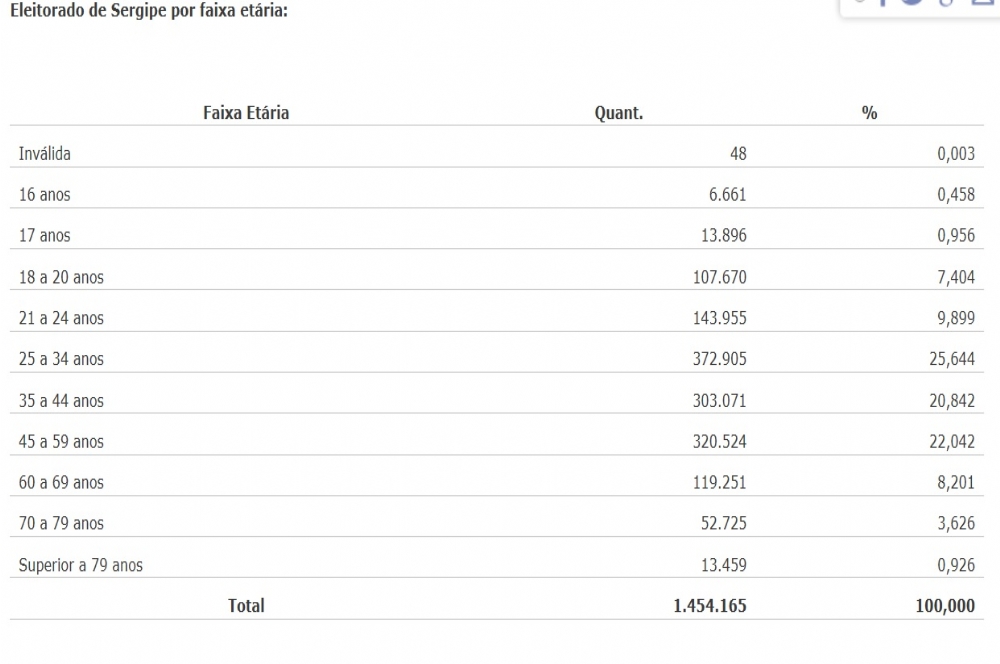This screenshot has width=1000, height=664.
Task: Click the bold 'Total' row label
Action: (246, 605)
